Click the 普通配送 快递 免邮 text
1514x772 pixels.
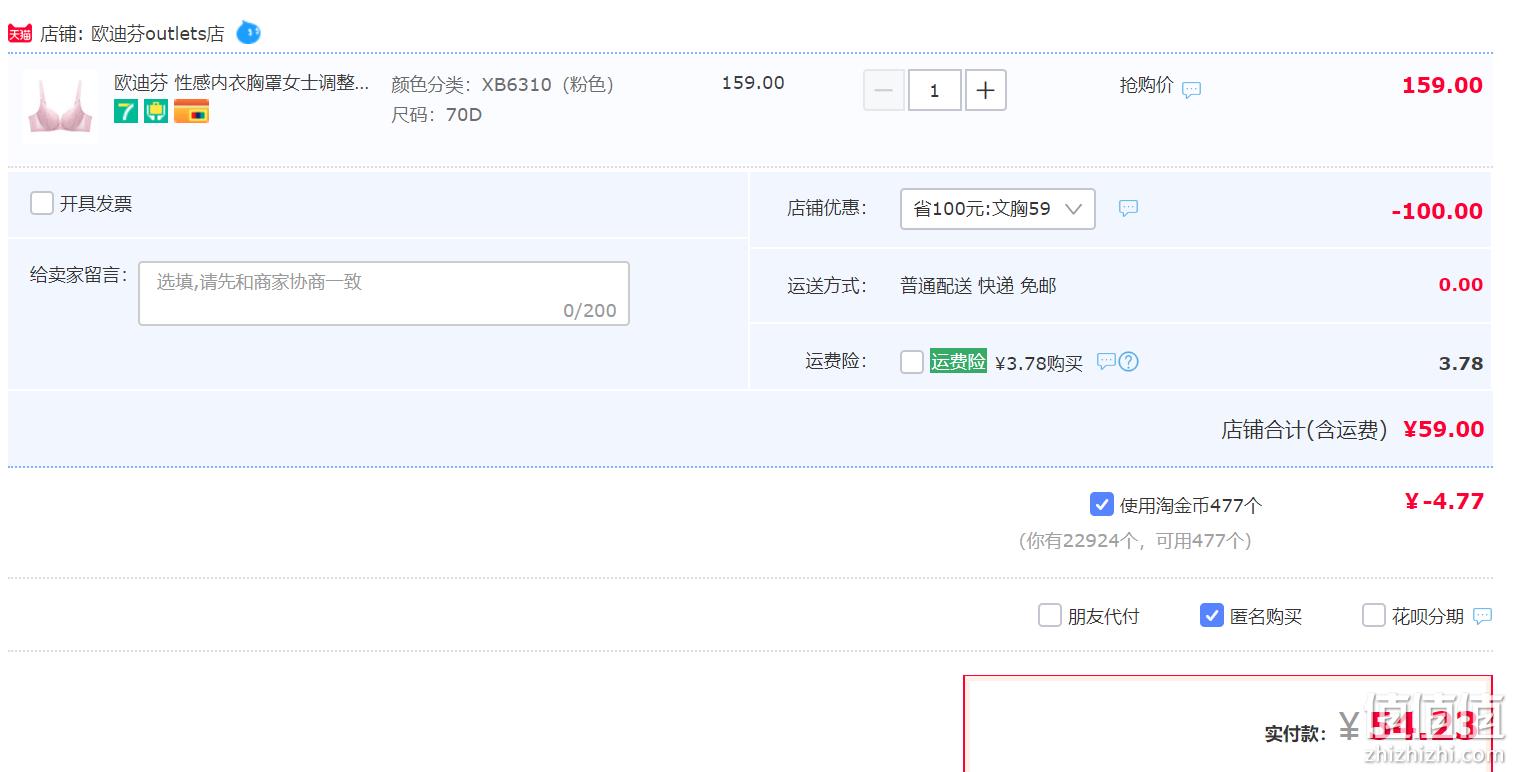(978, 286)
